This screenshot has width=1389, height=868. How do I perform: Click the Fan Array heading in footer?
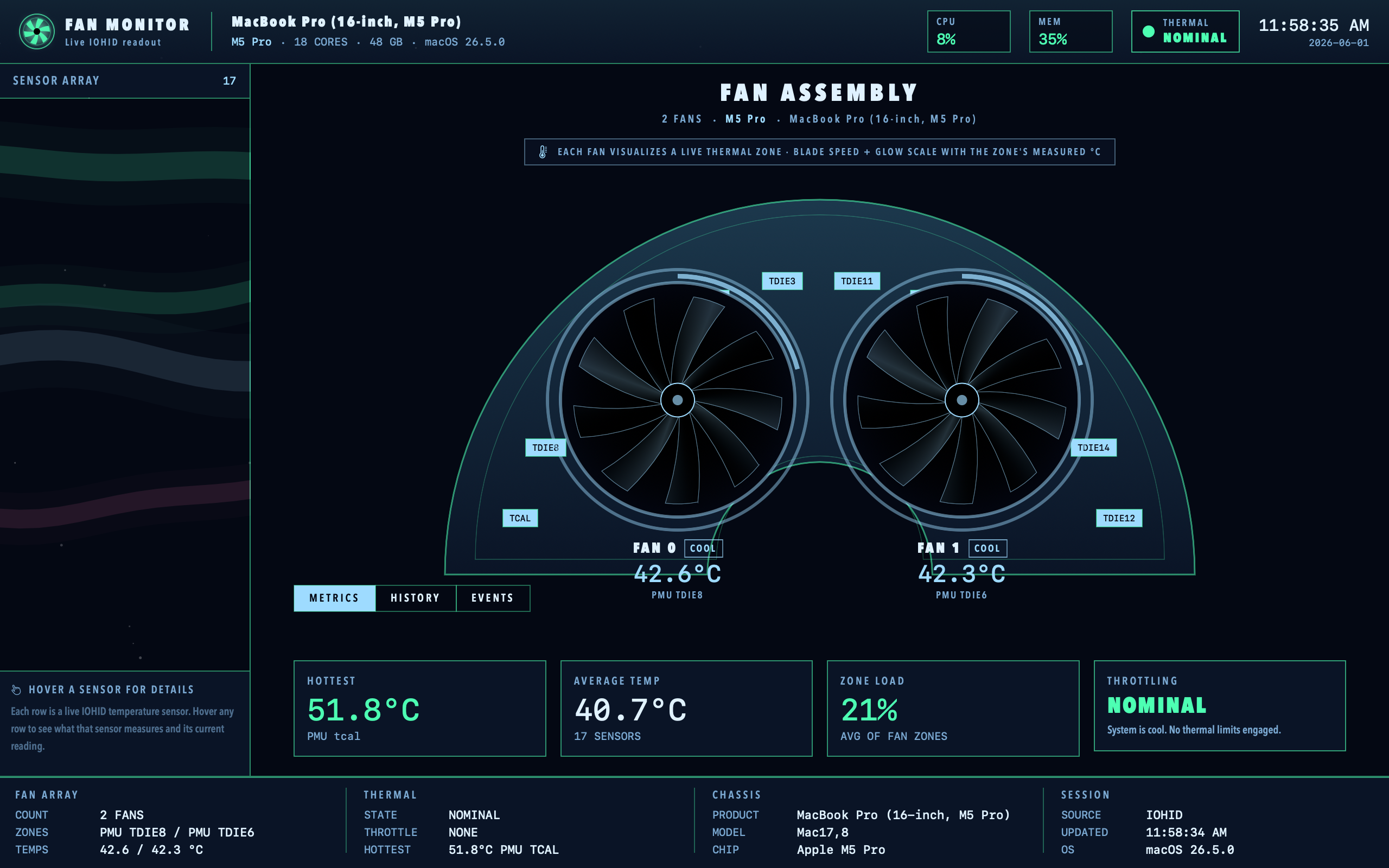[47, 795]
